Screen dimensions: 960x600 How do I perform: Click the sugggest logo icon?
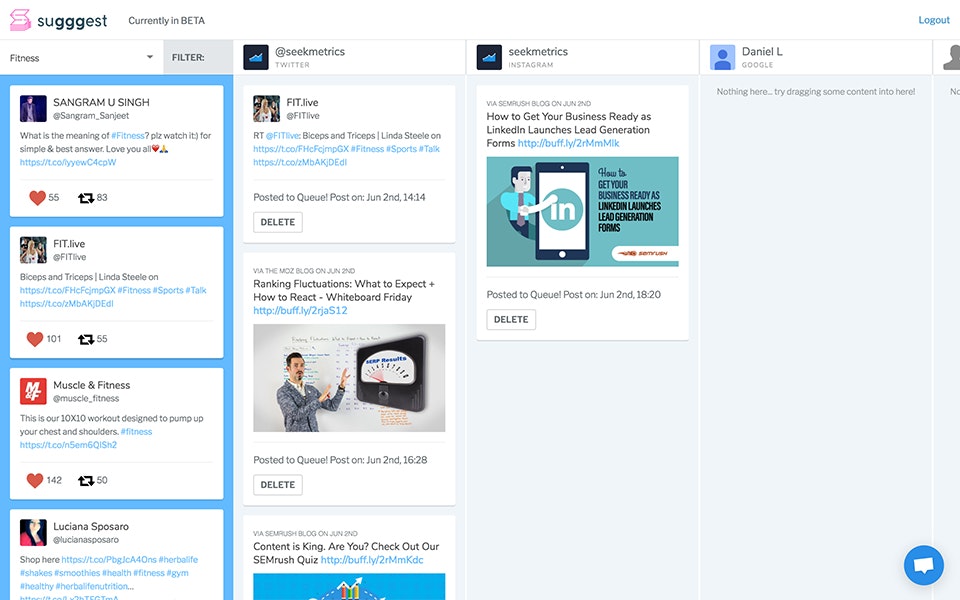(x=20, y=20)
